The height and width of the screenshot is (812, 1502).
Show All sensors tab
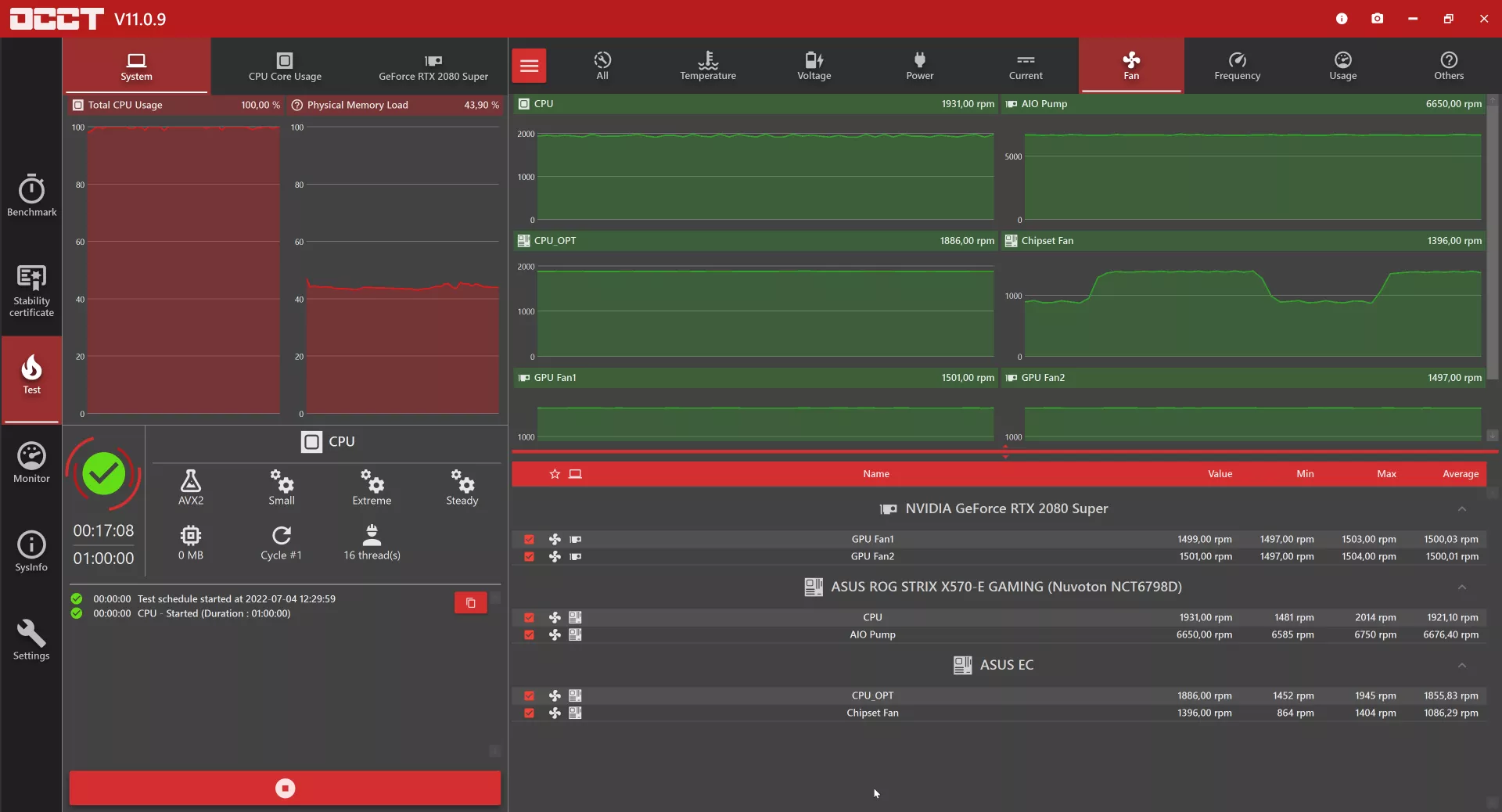602,66
